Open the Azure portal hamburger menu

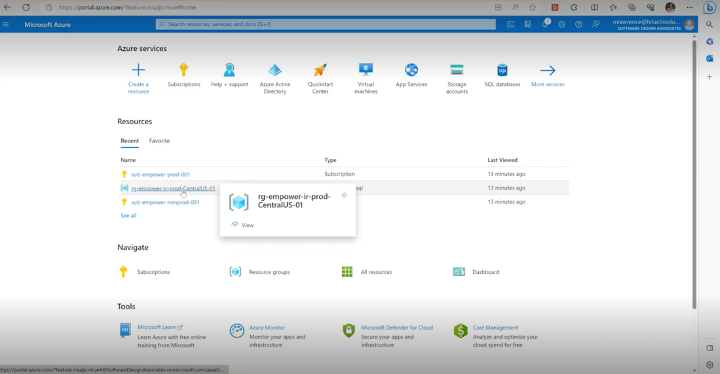click(6, 24)
